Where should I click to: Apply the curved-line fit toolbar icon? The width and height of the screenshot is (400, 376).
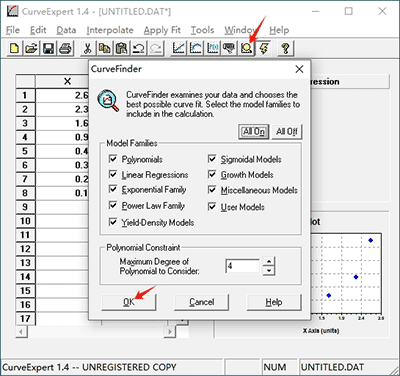[x=195, y=49]
